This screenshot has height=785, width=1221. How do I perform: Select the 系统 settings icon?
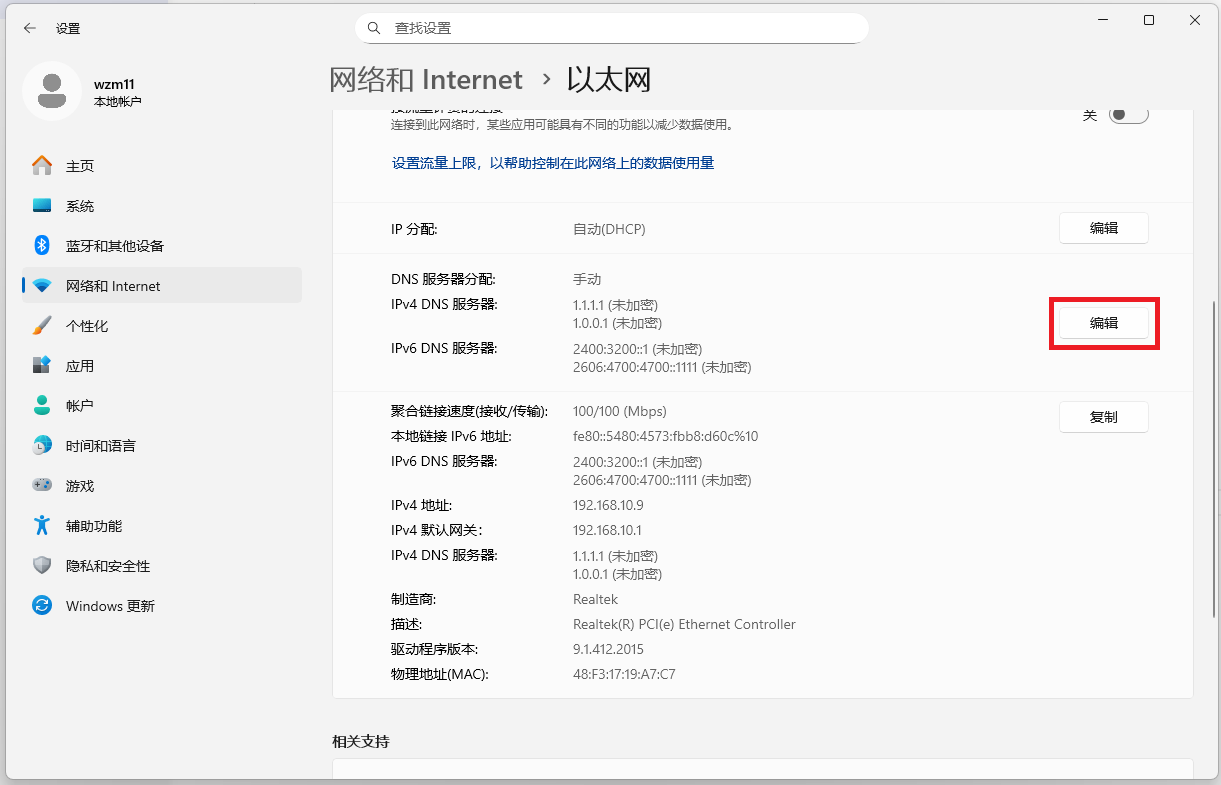78,205
